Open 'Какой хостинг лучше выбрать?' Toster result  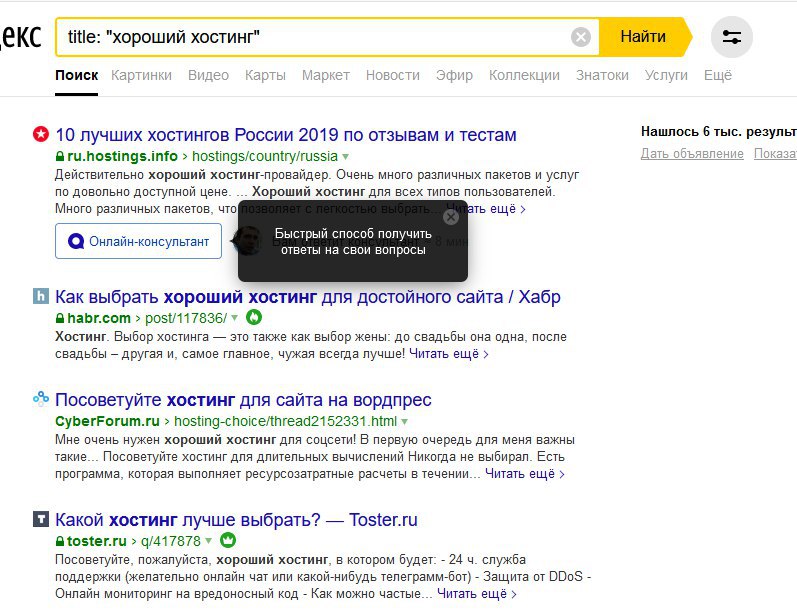tap(236, 520)
